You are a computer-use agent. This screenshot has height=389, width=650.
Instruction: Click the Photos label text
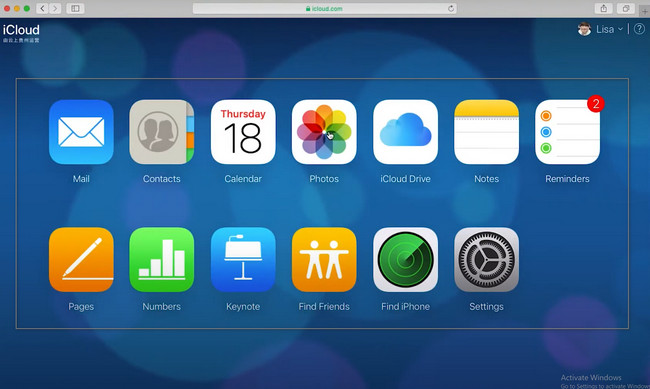point(324,179)
